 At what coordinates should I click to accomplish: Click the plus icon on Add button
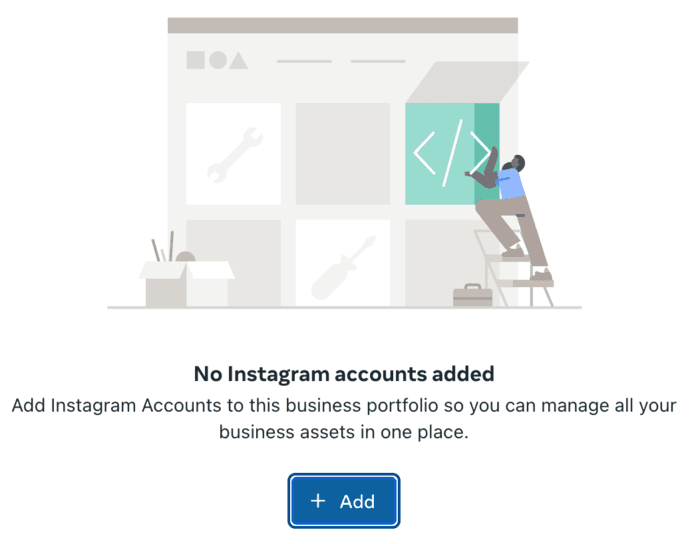coord(318,501)
